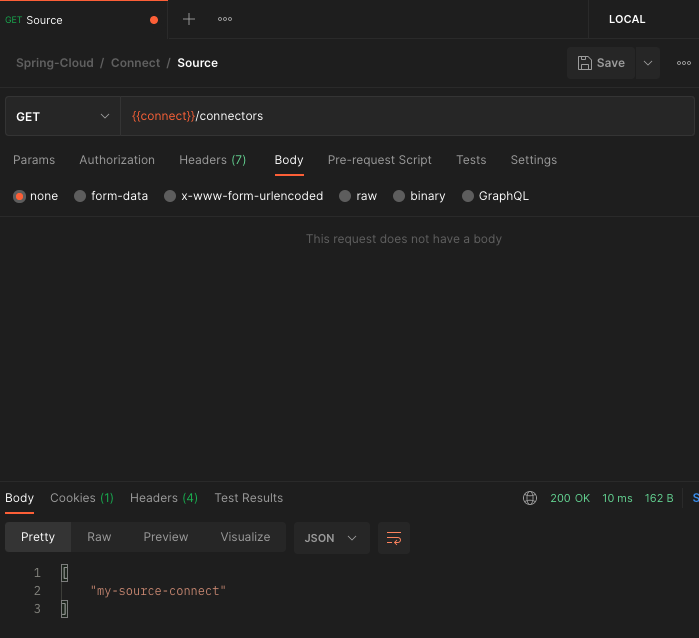Choose the raw body type radio
The height and width of the screenshot is (638, 699).
tap(345, 196)
